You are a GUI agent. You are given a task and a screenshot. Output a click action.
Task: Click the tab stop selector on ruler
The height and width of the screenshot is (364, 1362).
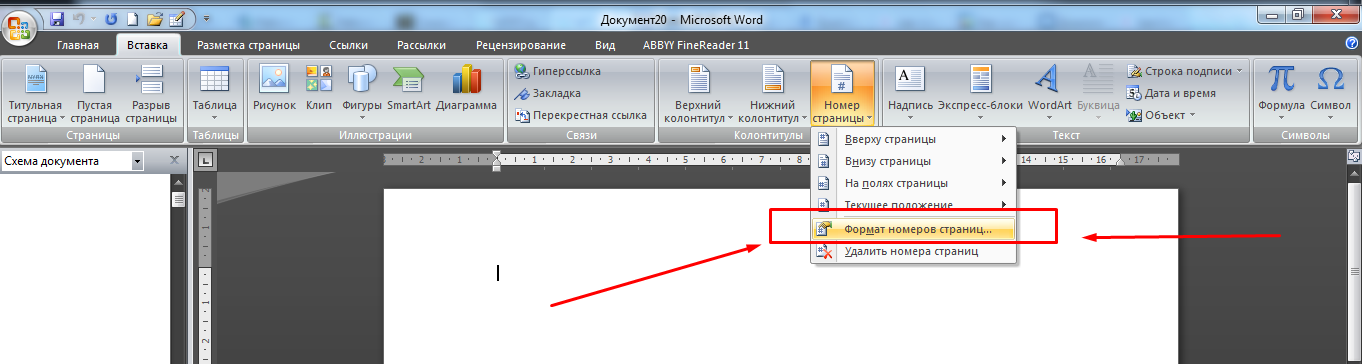click(x=206, y=159)
